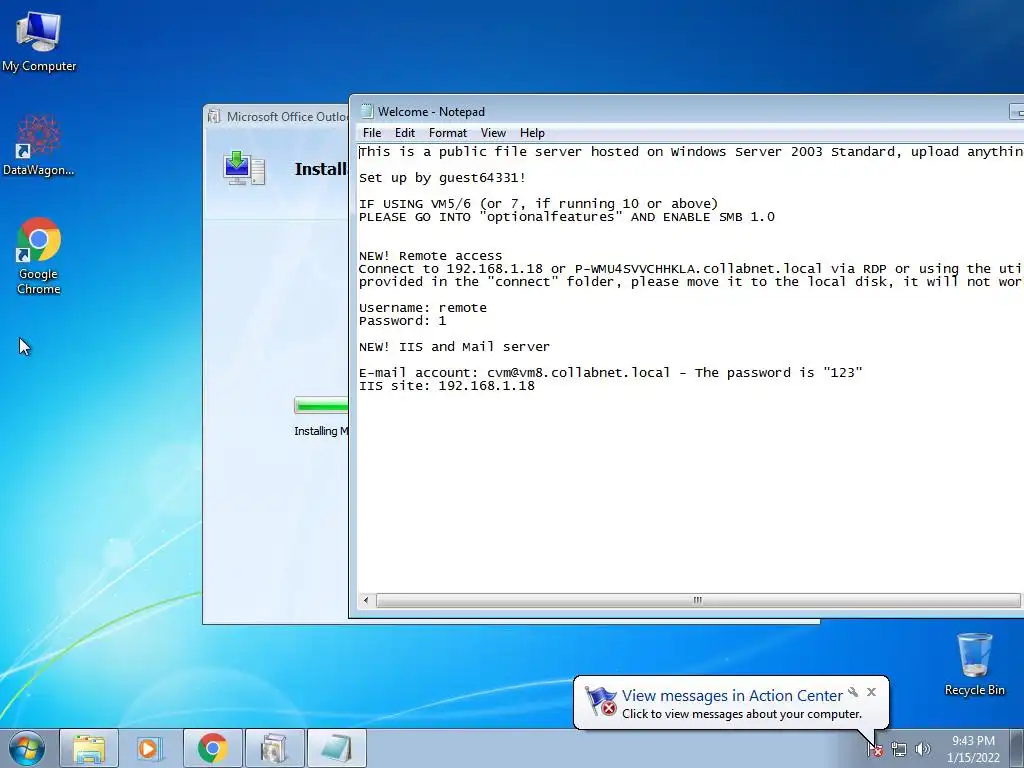Click View messages in Action Center link
The image size is (1024, 768).
(x=732, y=696)
